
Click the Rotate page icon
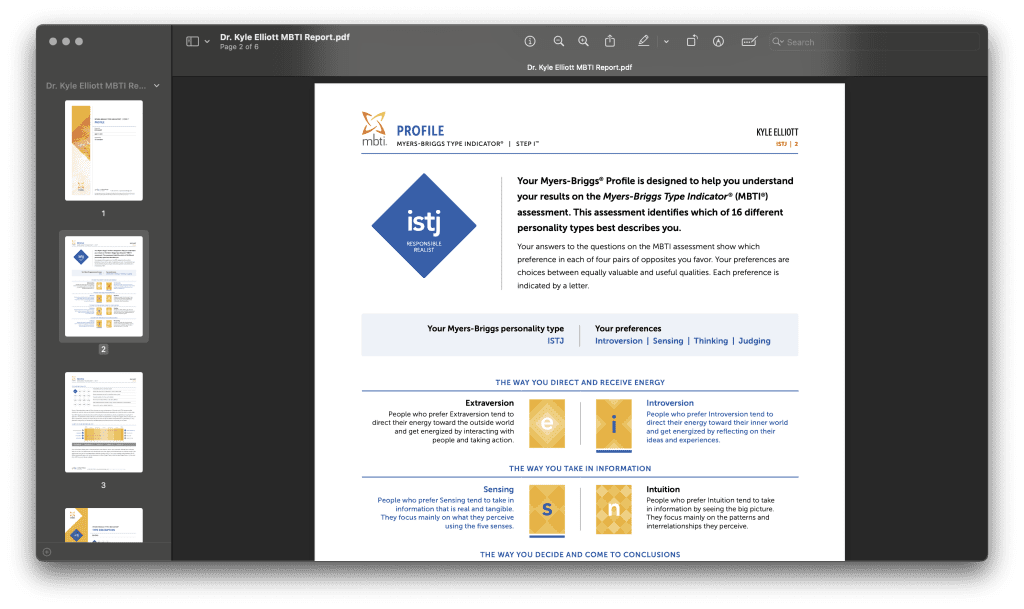(692, 41)
